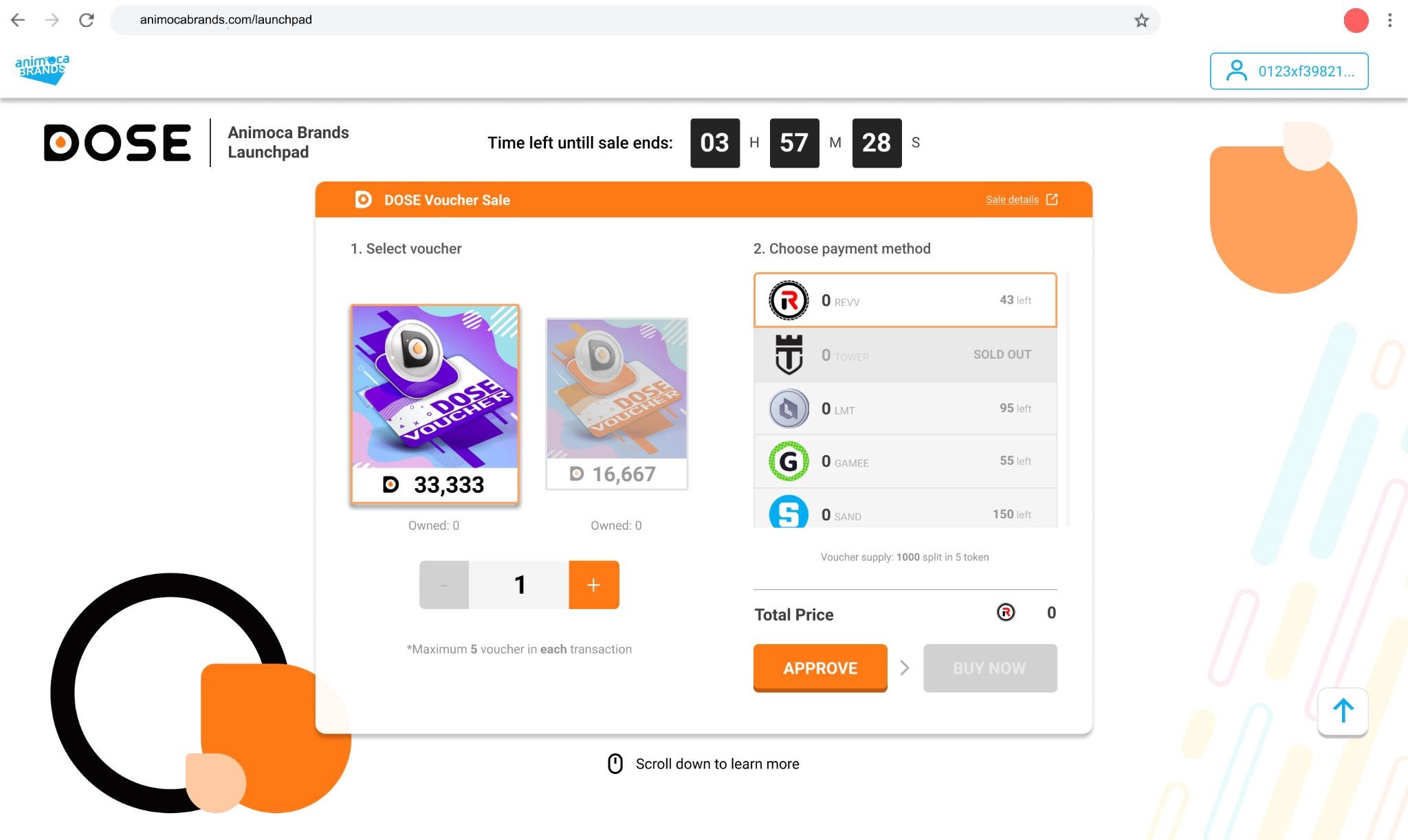
Task: Open the wallet account 0123xf39821 menu
Action: coord(1288,71)
